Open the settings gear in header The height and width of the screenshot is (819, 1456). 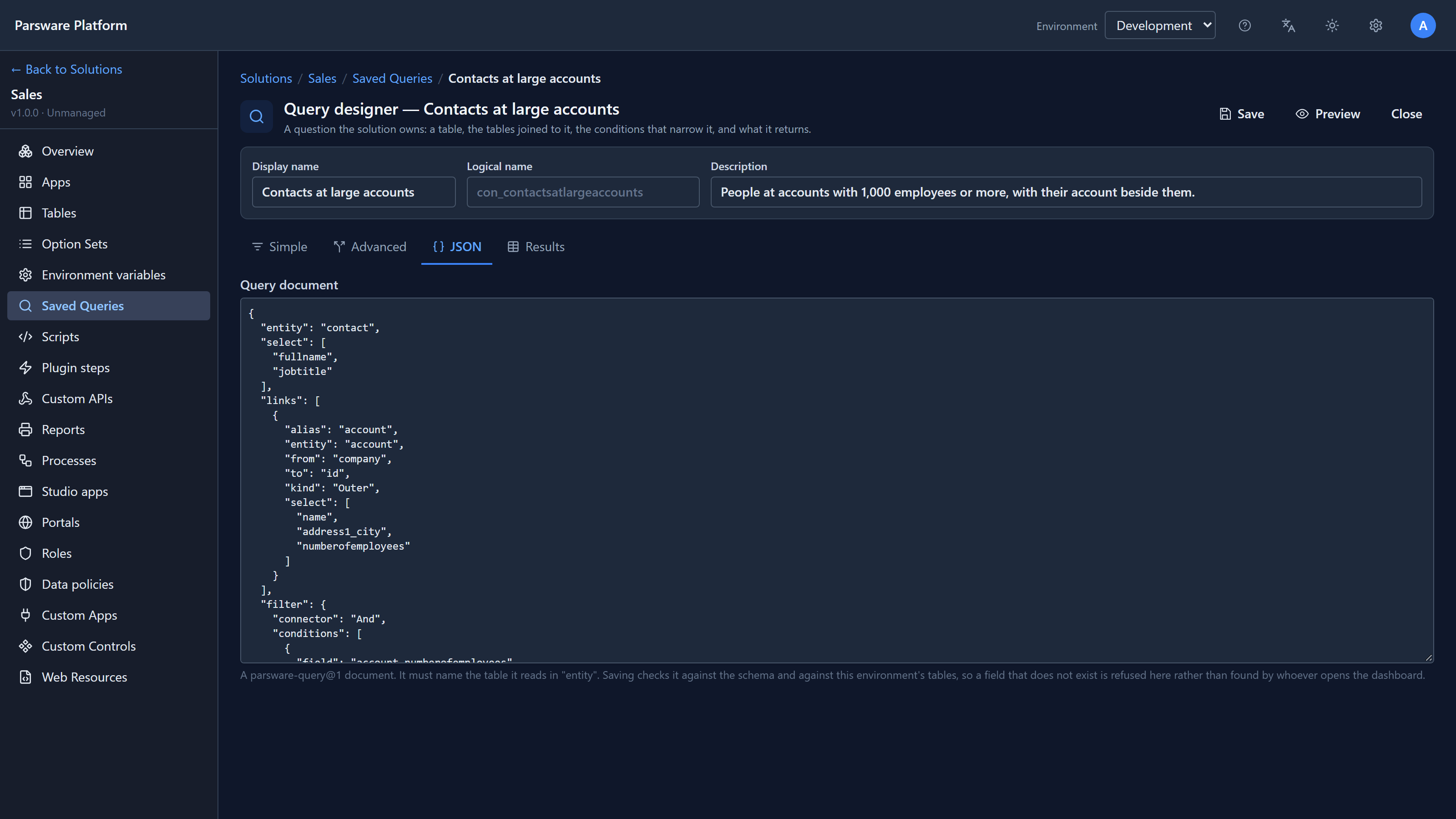[1376, 25]
